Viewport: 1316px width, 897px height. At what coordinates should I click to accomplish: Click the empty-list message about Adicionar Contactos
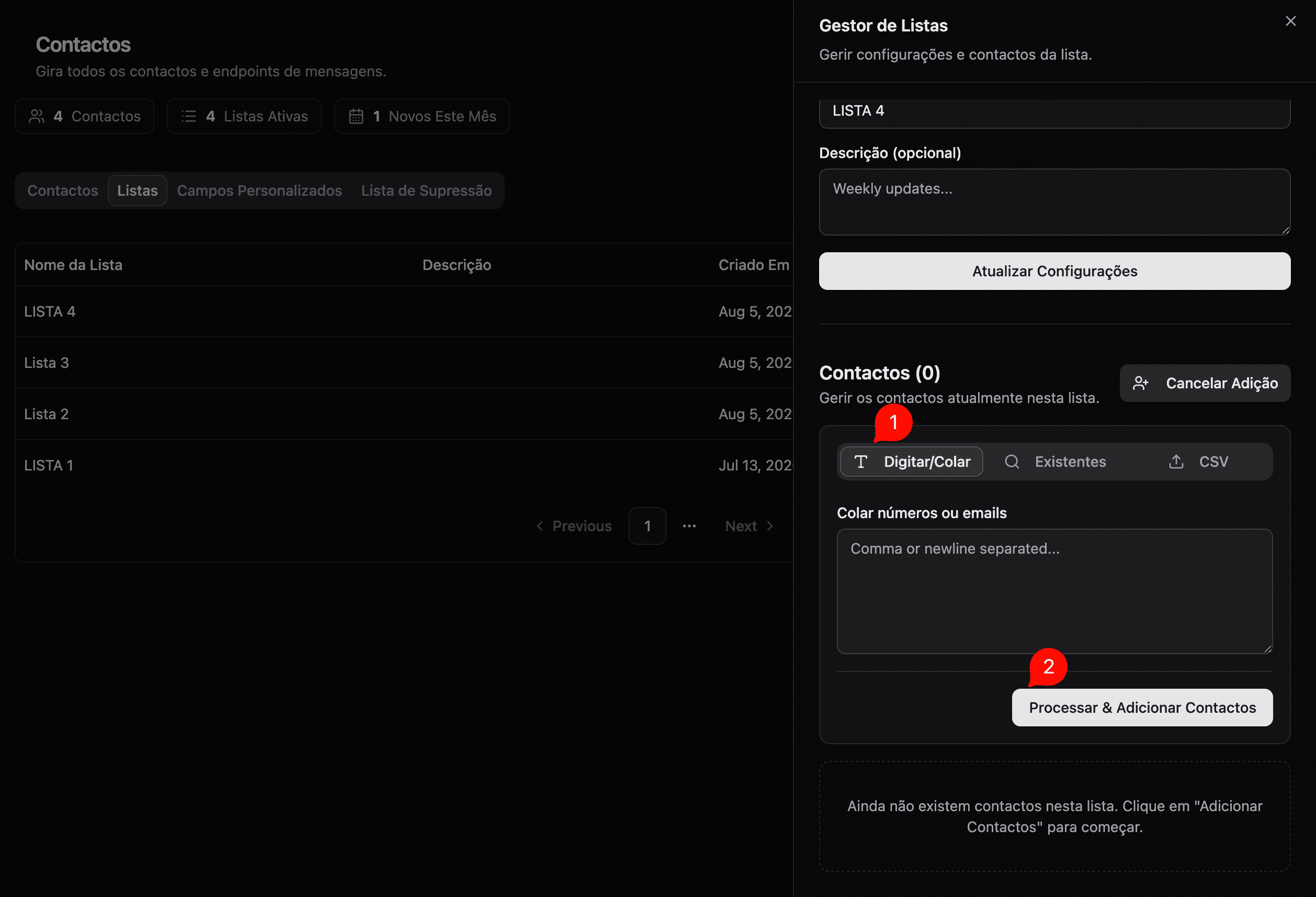tap(1054, 816)
